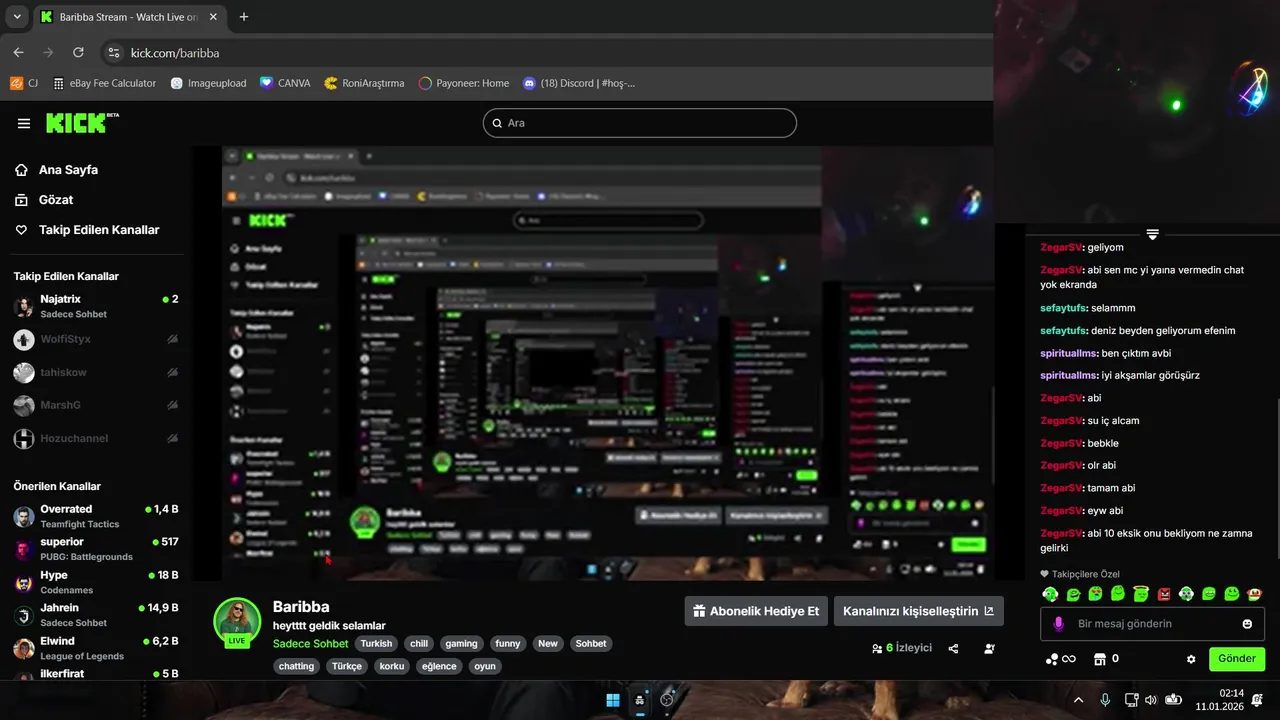This screenshot has height=720, width=1280.
Task: Select the korku tag
Action: coord(392,666)
